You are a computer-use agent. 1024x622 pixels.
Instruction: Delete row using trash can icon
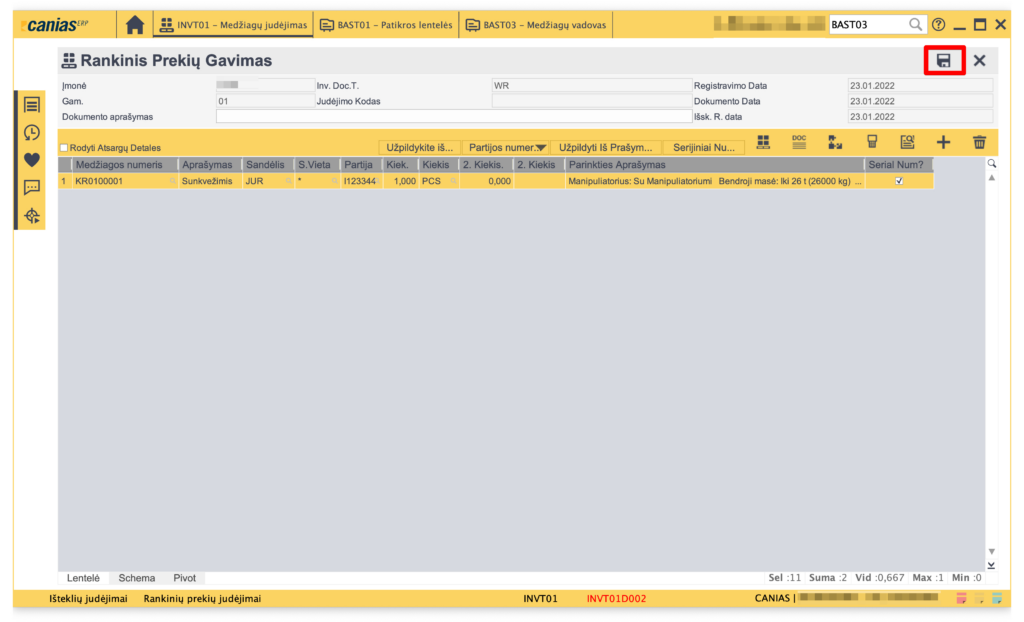(979, 143)
